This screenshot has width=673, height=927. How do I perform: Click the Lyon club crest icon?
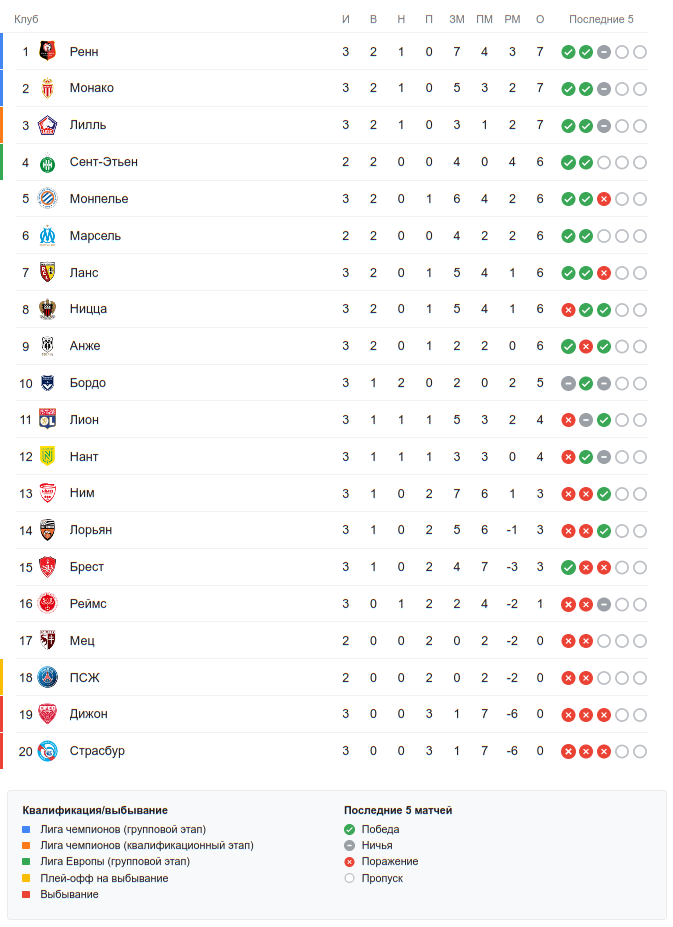tap(47, 420)
